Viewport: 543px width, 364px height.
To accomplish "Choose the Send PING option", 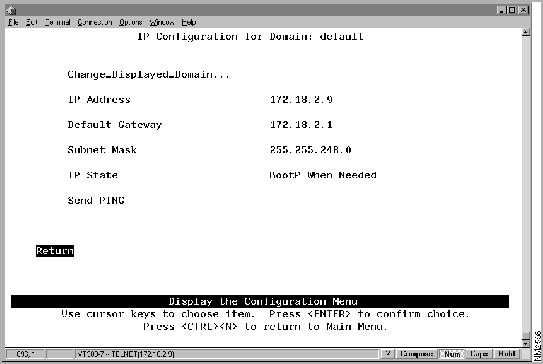I will pos(96,200).
